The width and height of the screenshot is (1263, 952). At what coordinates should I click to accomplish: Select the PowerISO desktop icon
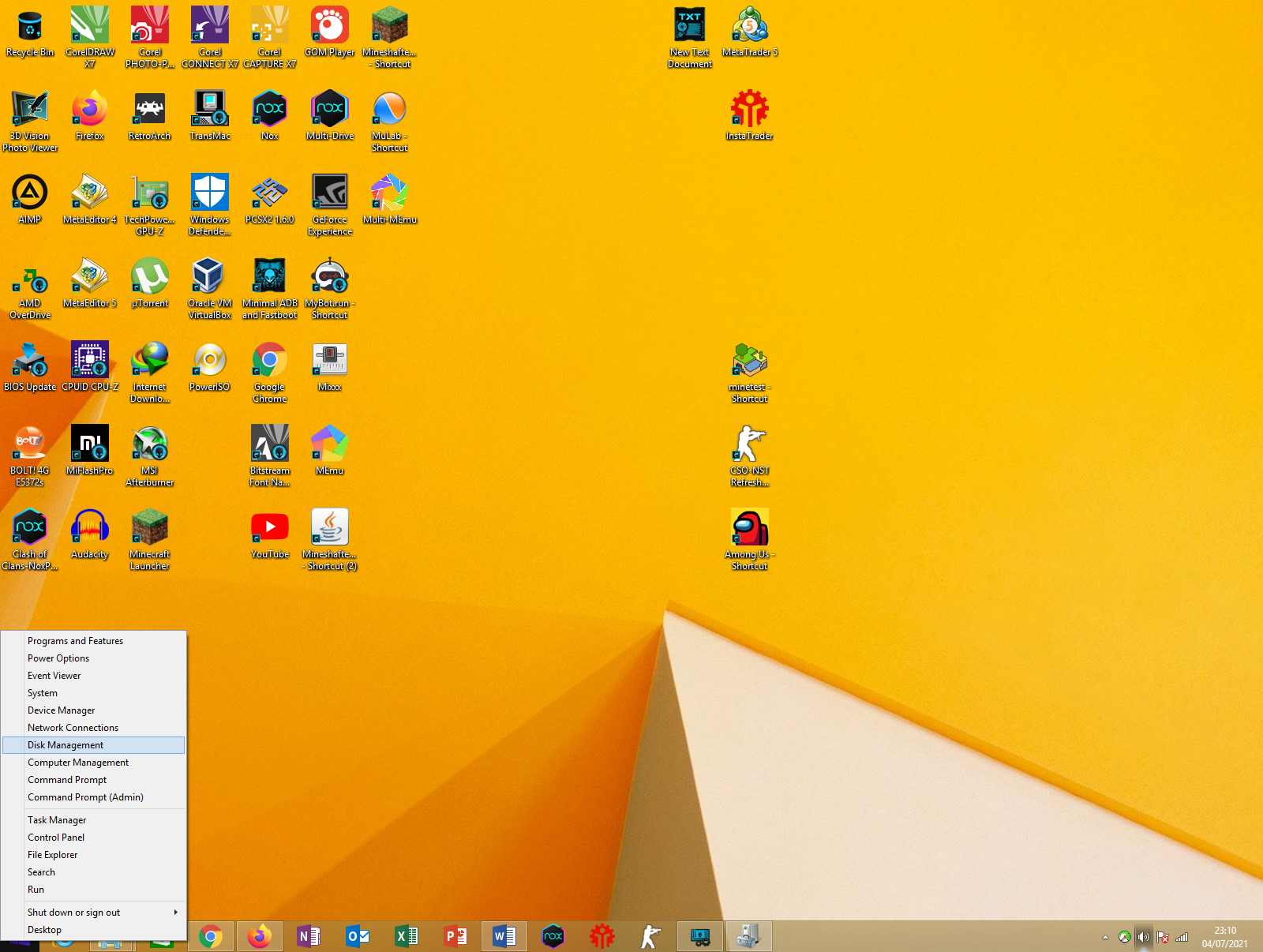coord(210,367)
